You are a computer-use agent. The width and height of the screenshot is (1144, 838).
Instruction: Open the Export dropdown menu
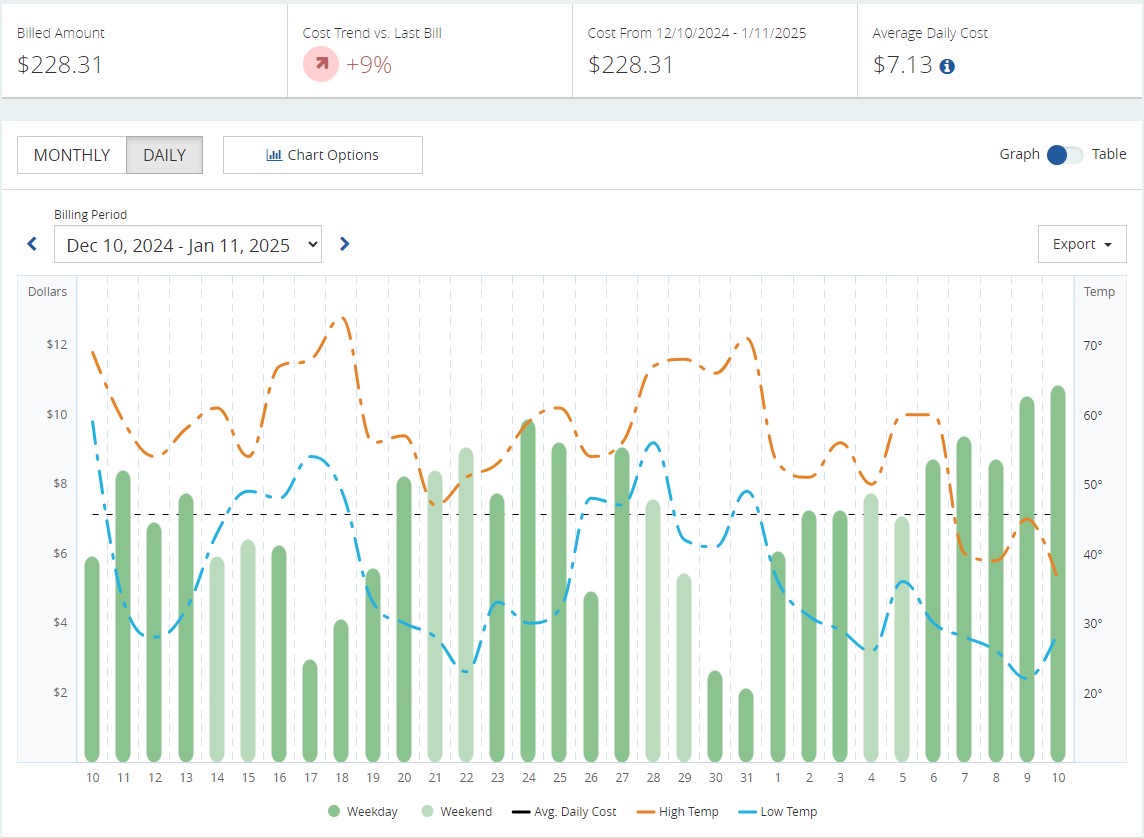pos(1082,244)
